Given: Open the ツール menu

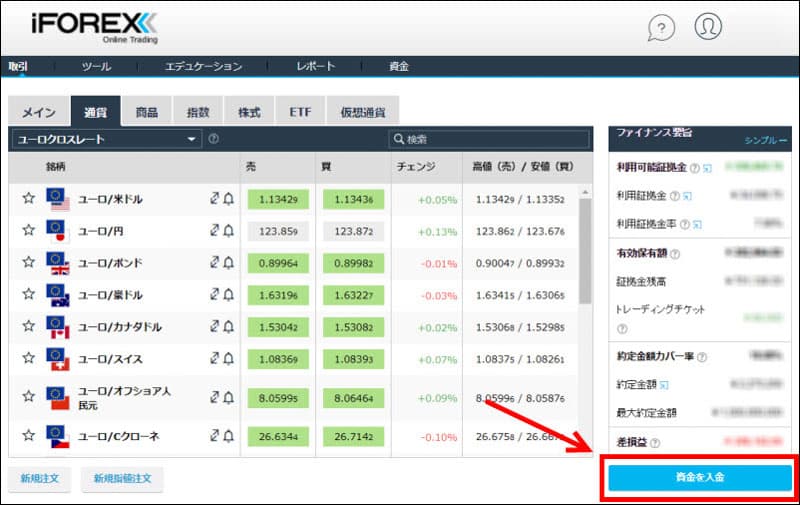Looking at the screenshot, I should [x=97, y=66].
